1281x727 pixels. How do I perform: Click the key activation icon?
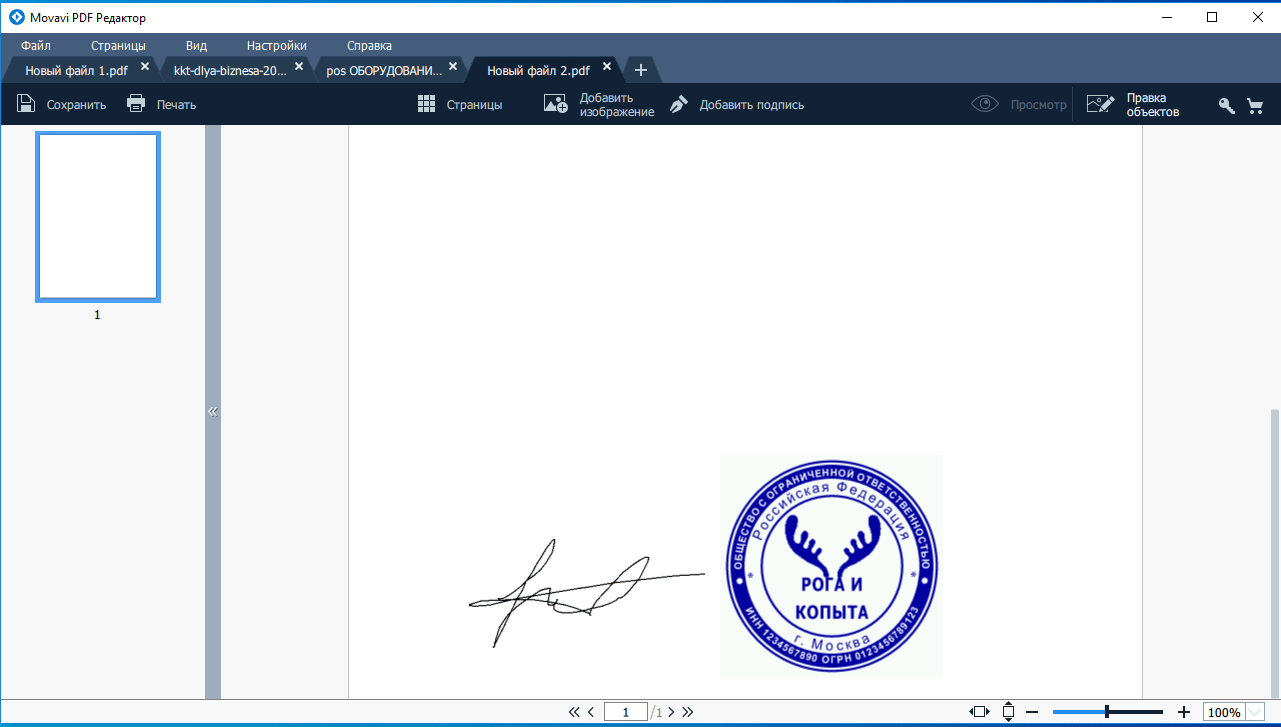click(x=1227, y=105)
